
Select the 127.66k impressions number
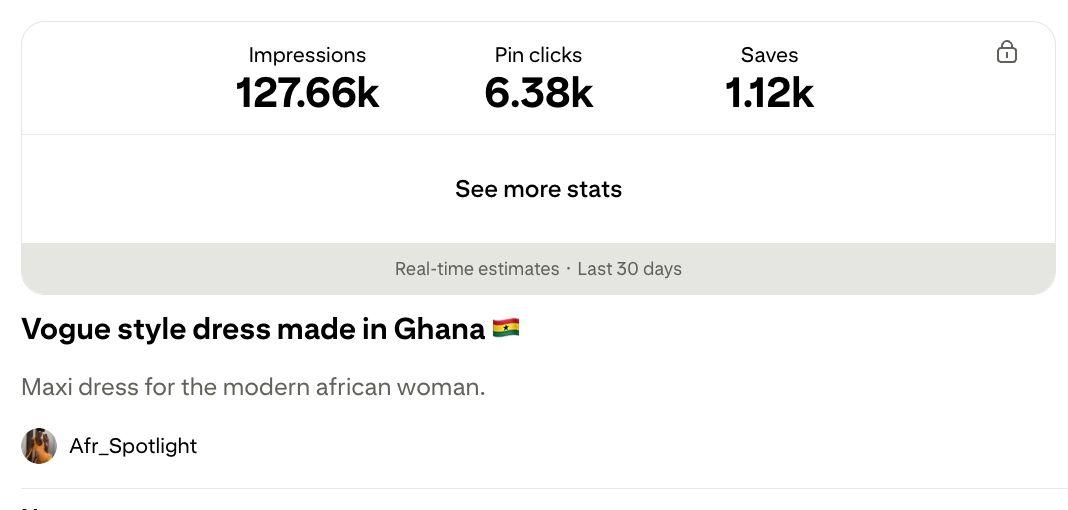[x=307, y=93]
